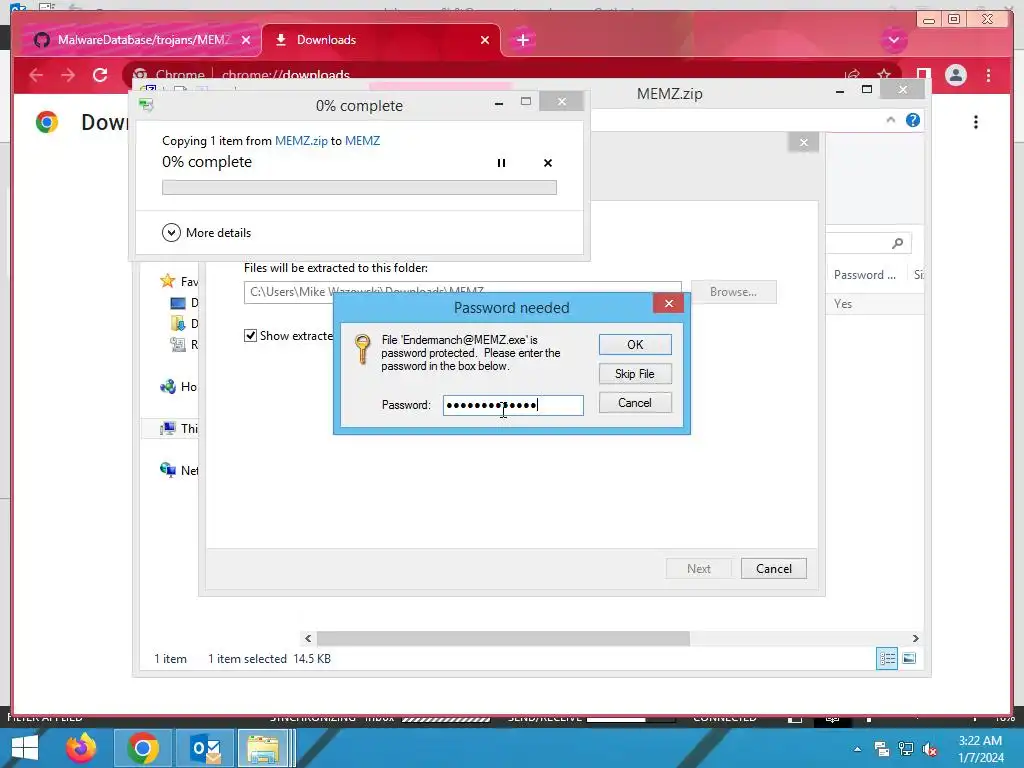Open the MEMZ destination folder link
Screen dimensions: 1024x768
click(362, 140)
